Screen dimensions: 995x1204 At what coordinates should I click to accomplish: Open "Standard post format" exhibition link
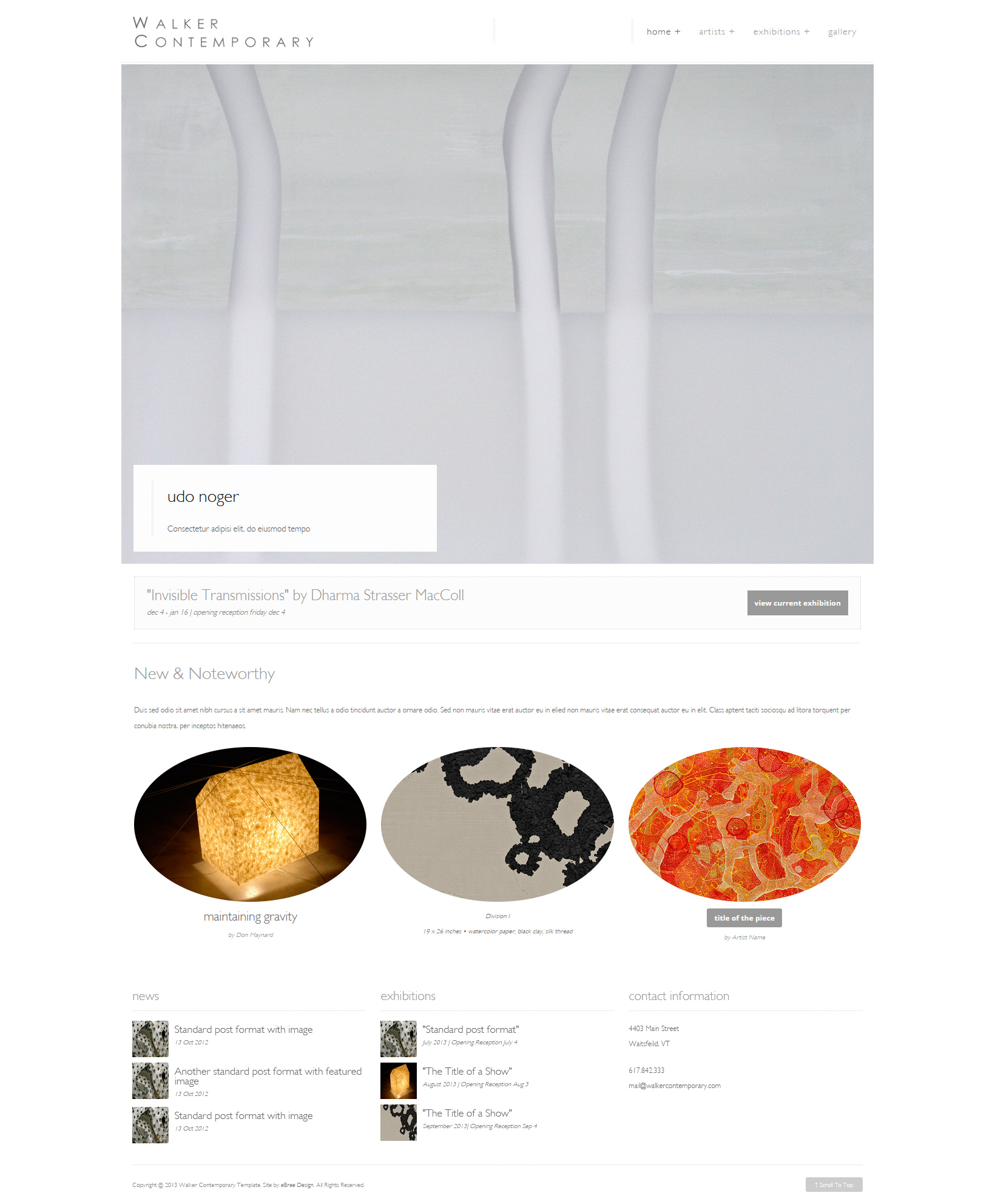(x=470, y=1029)
